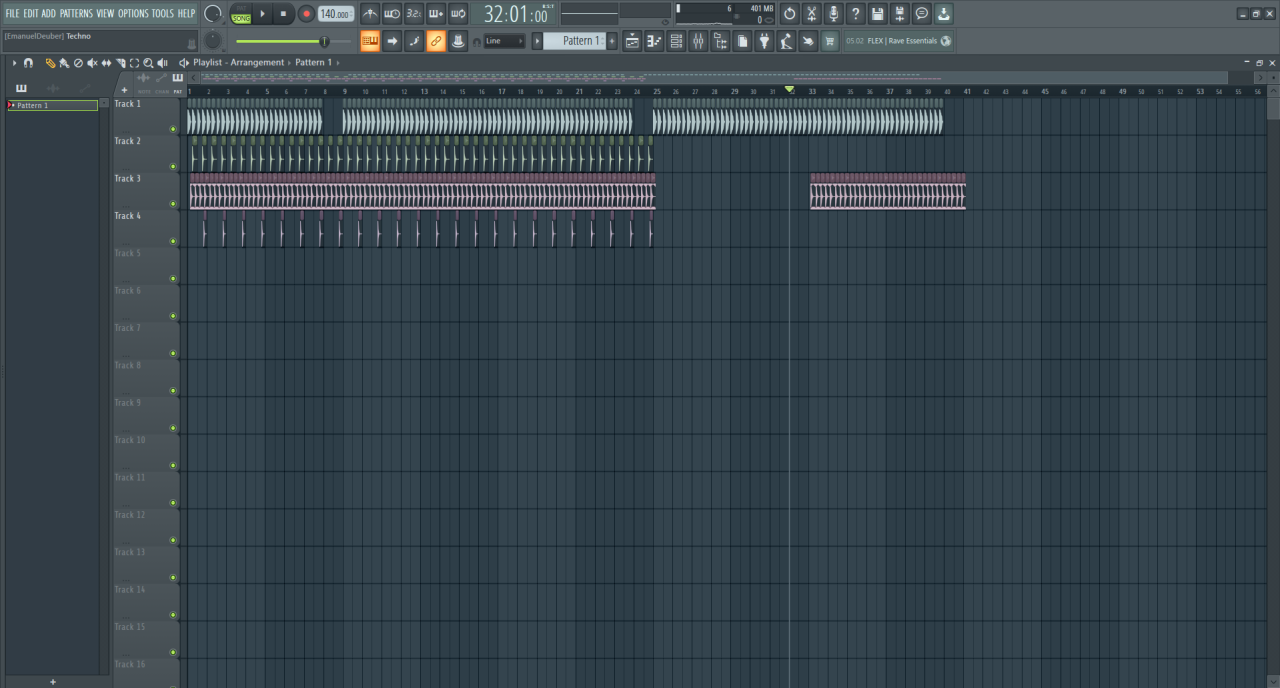Expand the pattern selector left arrow
1280x688 pixels.
[537, 41]
